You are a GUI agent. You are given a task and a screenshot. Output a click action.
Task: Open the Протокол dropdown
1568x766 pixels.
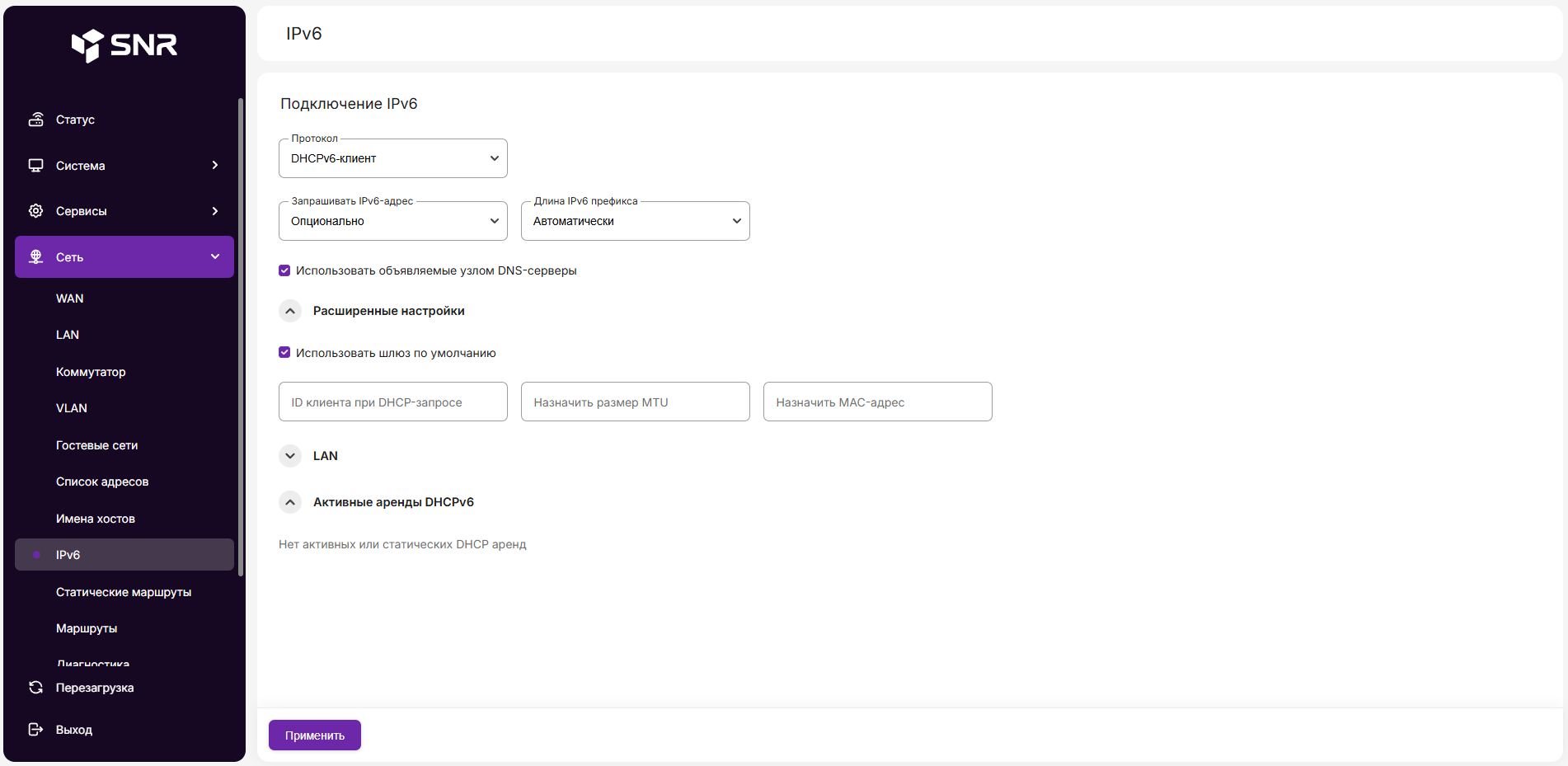pyautogui.click(x=392, y=158)
